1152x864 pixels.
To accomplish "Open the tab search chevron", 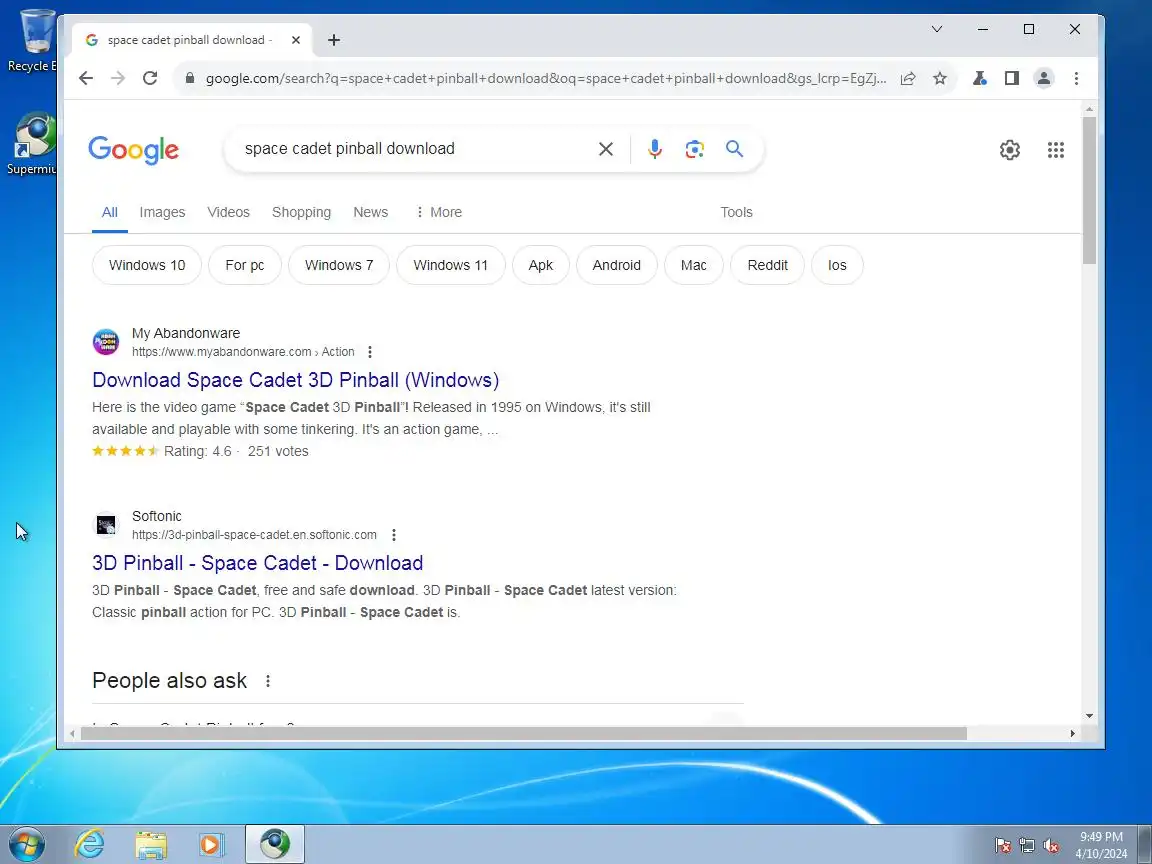I will point(937,29).
